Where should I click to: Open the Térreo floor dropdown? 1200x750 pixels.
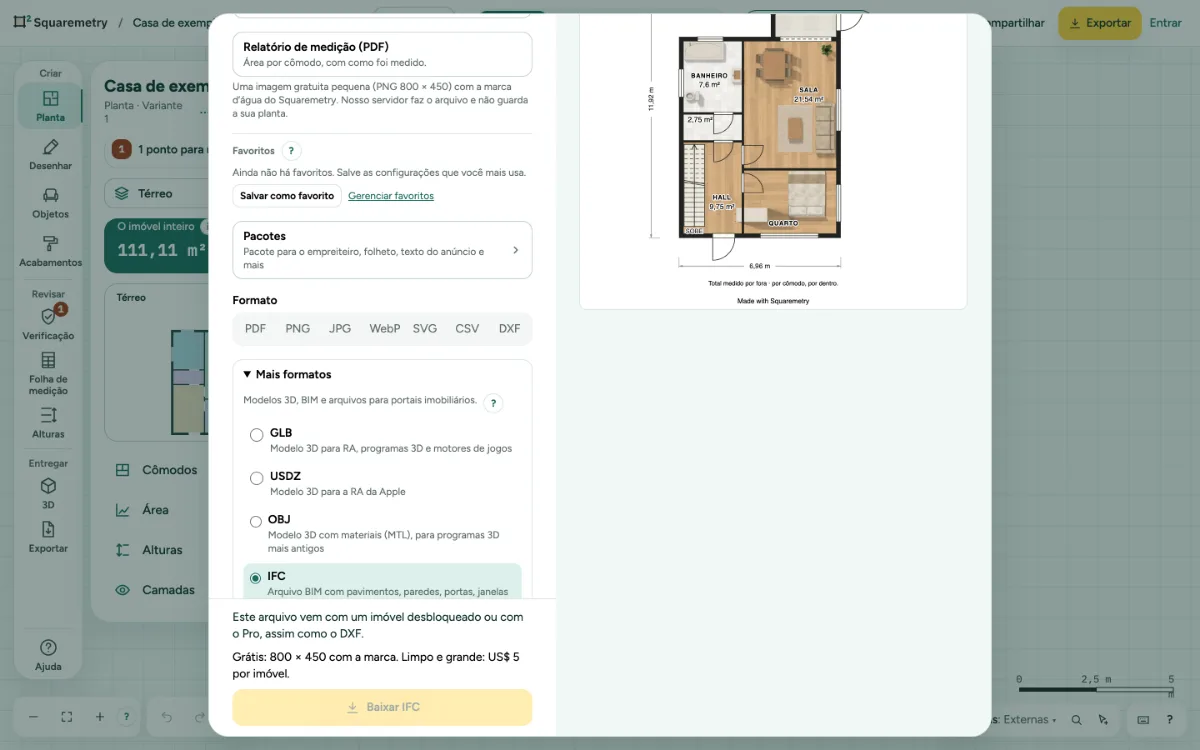(x=155, y=193)
